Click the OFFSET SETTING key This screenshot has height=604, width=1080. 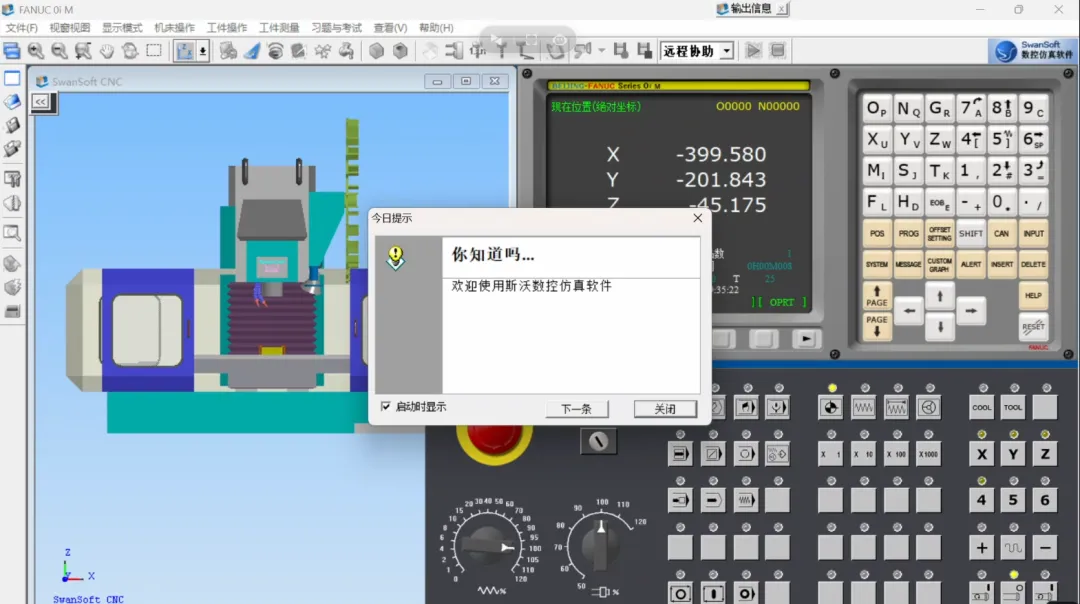coord(939,233)
